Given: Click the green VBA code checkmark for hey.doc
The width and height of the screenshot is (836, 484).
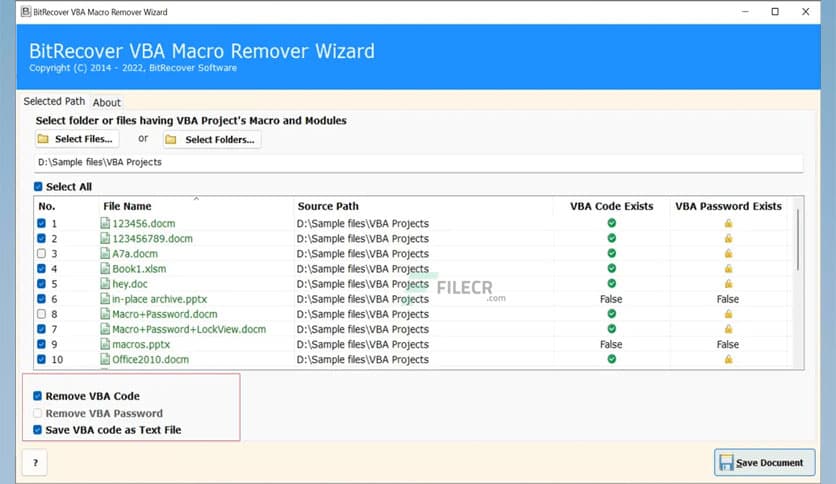Looking at the screenshot, I should pyautogui.click(x=612, y=283).
